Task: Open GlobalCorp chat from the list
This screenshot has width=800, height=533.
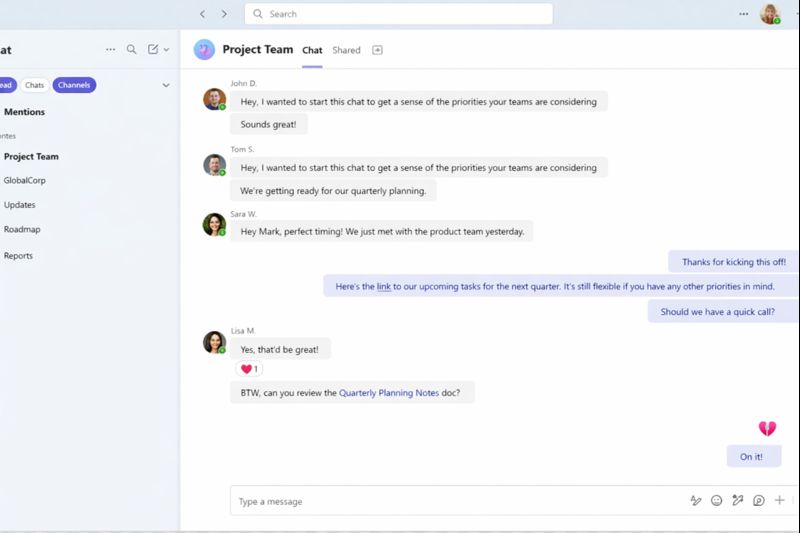Action: pyautogui.click(x=25, y=181)
